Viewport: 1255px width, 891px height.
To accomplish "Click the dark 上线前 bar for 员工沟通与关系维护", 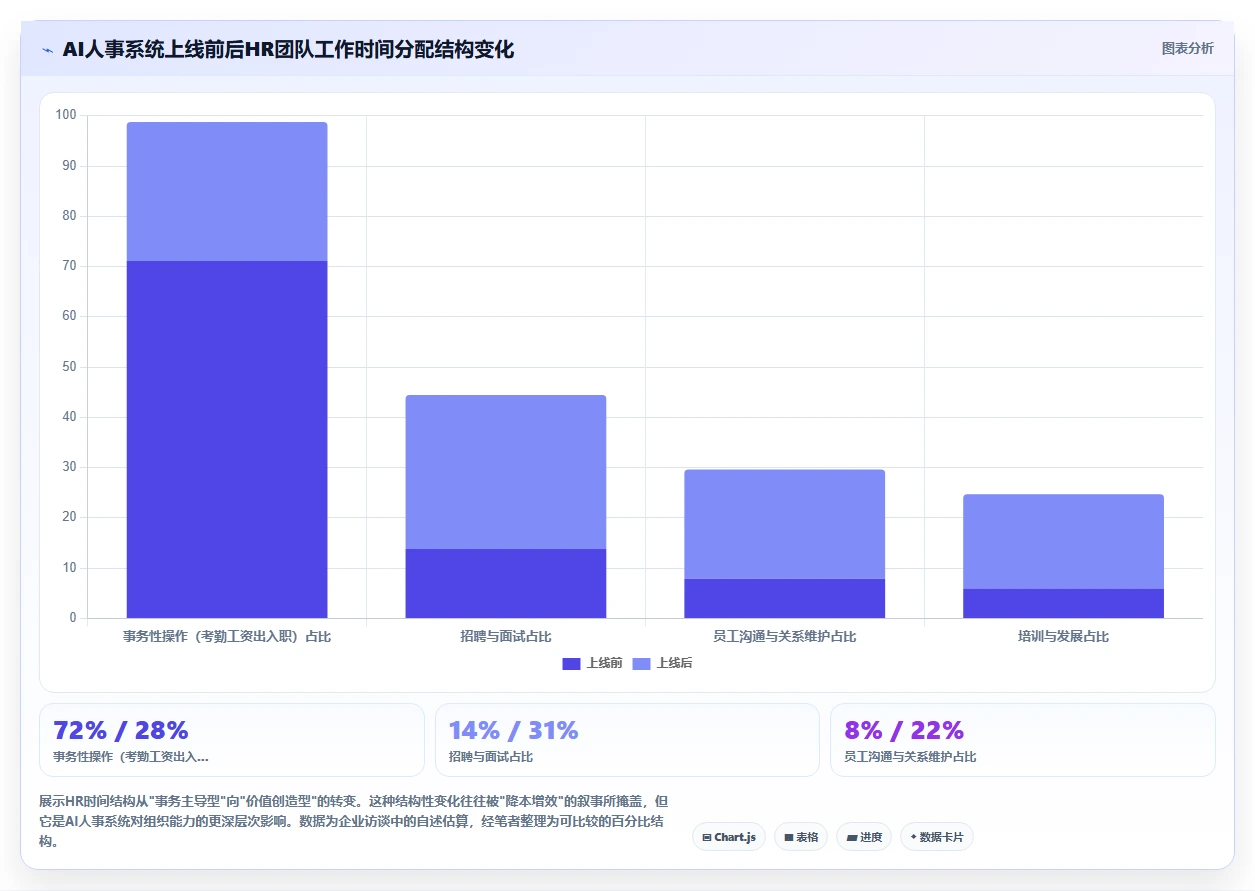I will click(x=784, y=598).
